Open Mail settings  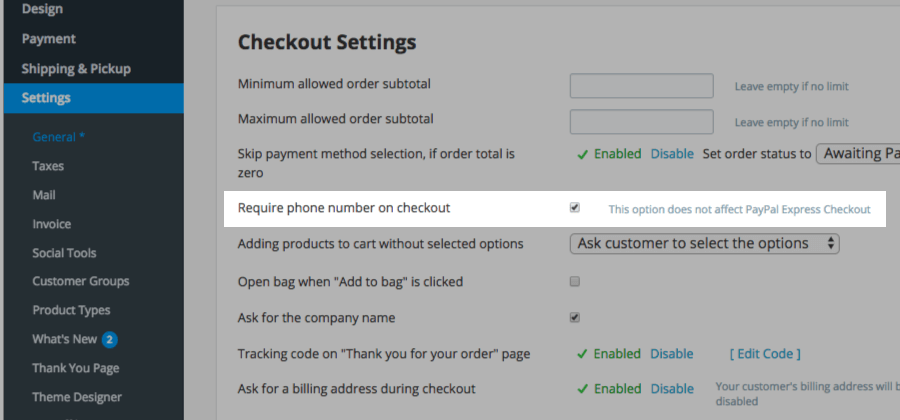[x=43, y=195]
